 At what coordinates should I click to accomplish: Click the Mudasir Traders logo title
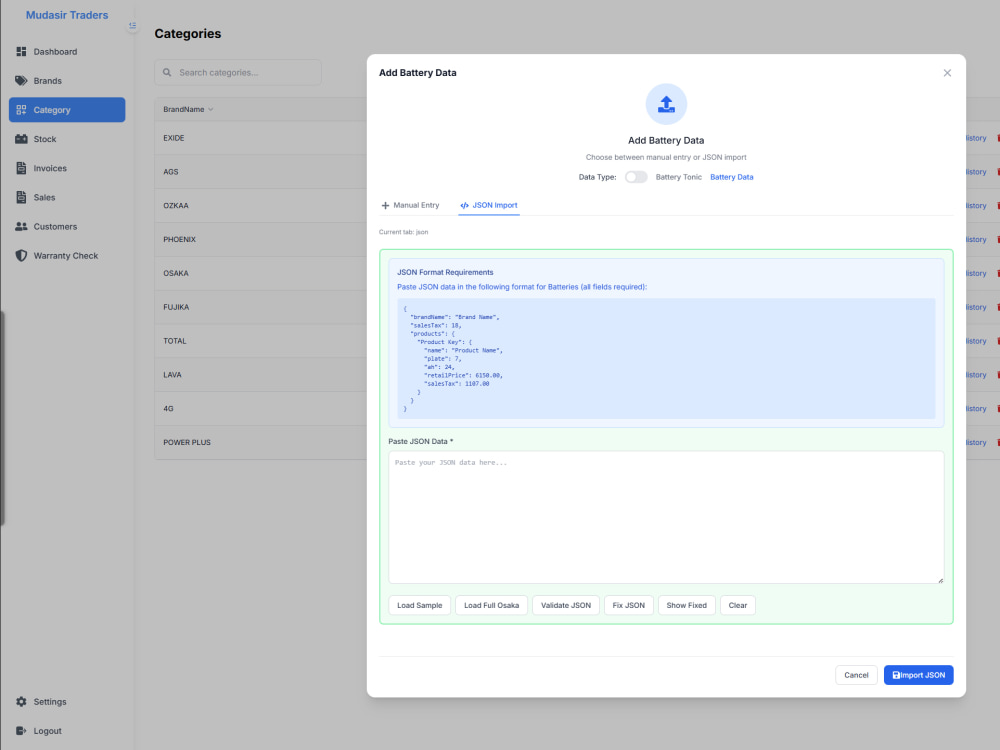pyautogui.click(x=67, y=15)
